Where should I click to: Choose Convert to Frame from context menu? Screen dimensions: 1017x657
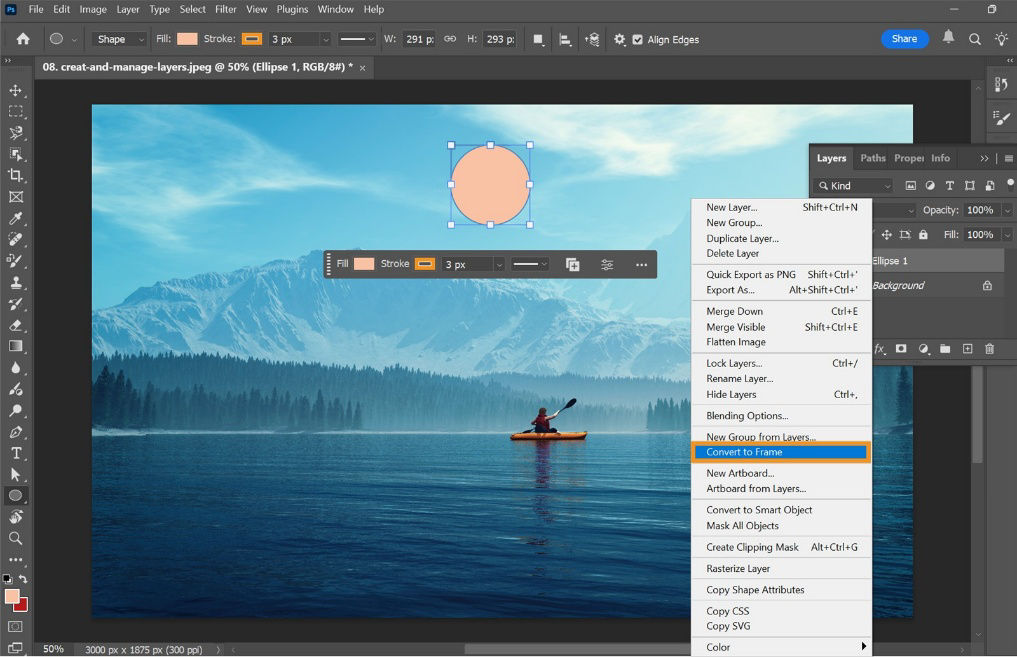745,451
